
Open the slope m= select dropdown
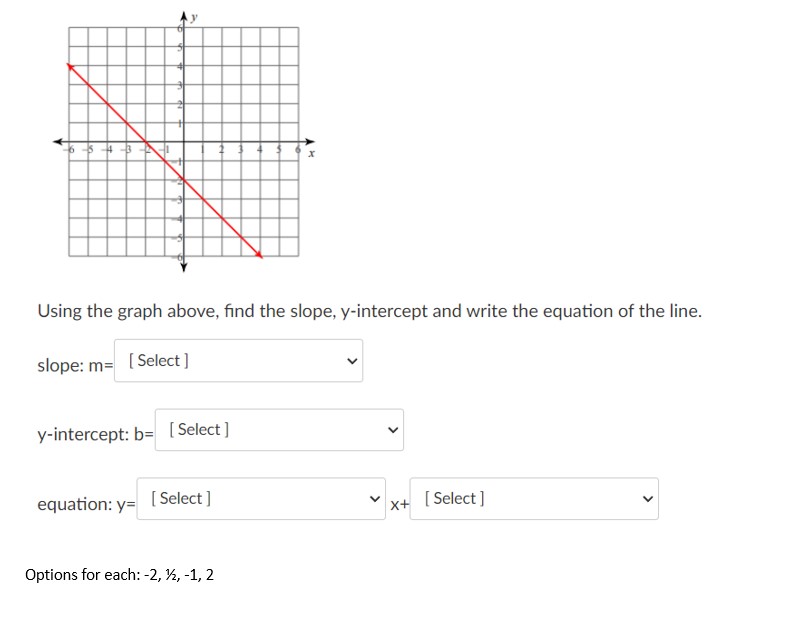238,360
